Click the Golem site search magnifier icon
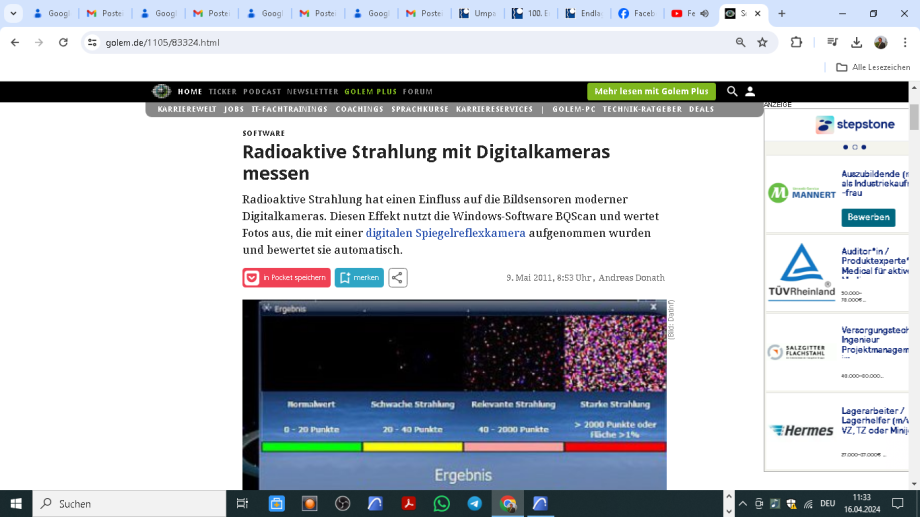This screenshot has width=920, height=517. pyautogui.click(x=732, y=91)
